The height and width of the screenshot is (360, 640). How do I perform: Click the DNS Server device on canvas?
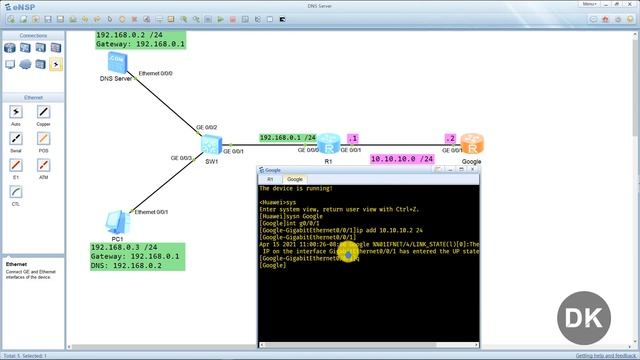[117, 63]
